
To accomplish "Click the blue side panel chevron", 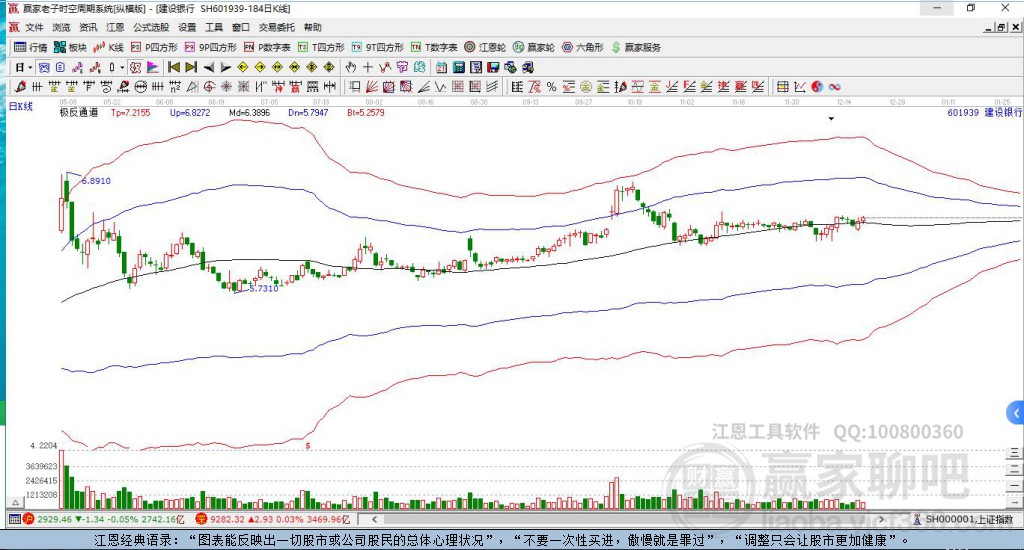I will coord(1016,413).
